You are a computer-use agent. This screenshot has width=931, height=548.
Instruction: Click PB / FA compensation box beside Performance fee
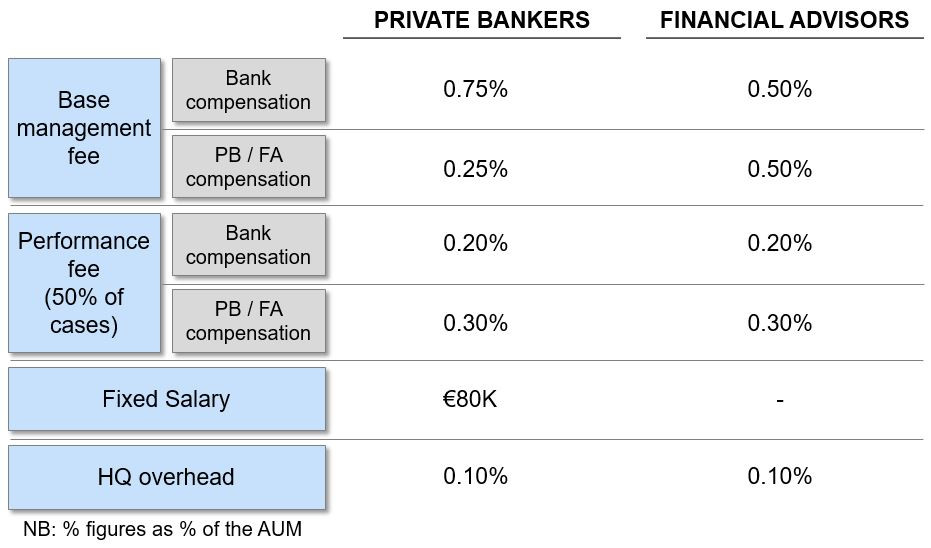[x=248, y=321]
